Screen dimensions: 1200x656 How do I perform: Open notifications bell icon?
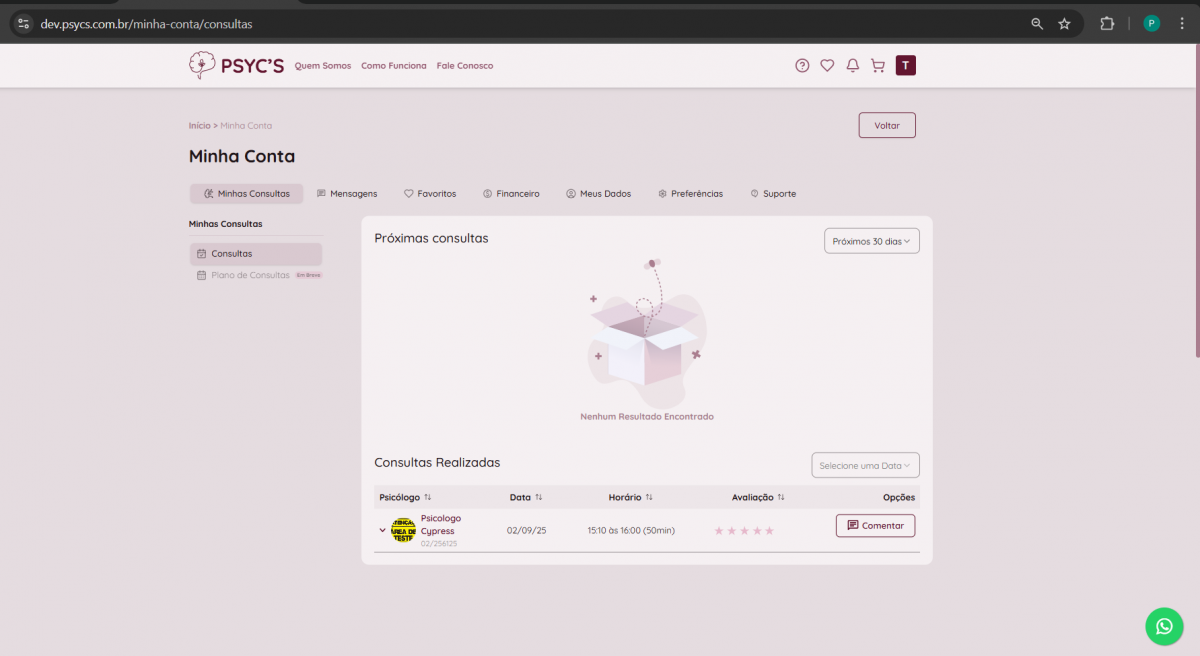(853, 66)
